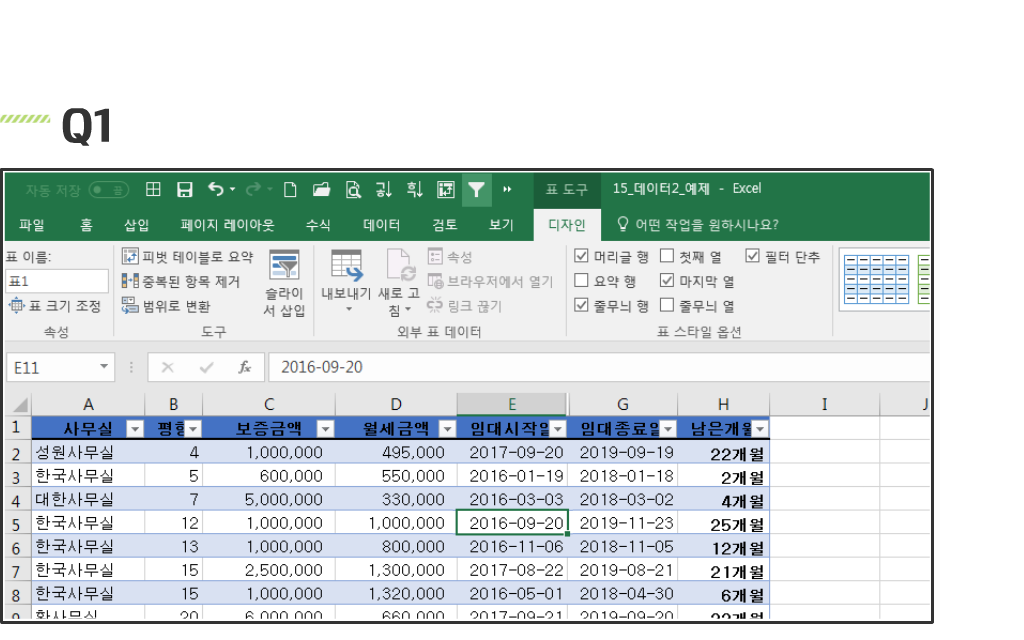Image resolution: width=1024 pixels, height=640 pixels.
Task: Switch to the 데이터 tab
Action: tap(381, 225)
